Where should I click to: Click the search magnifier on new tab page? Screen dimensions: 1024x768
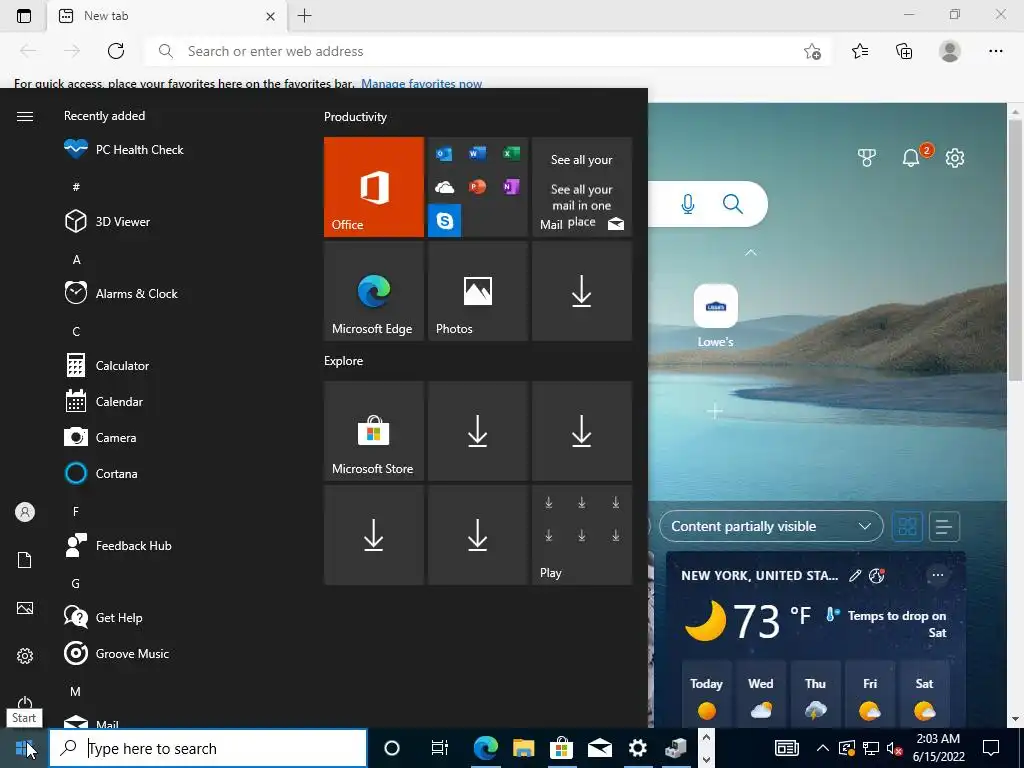(733, 204)
